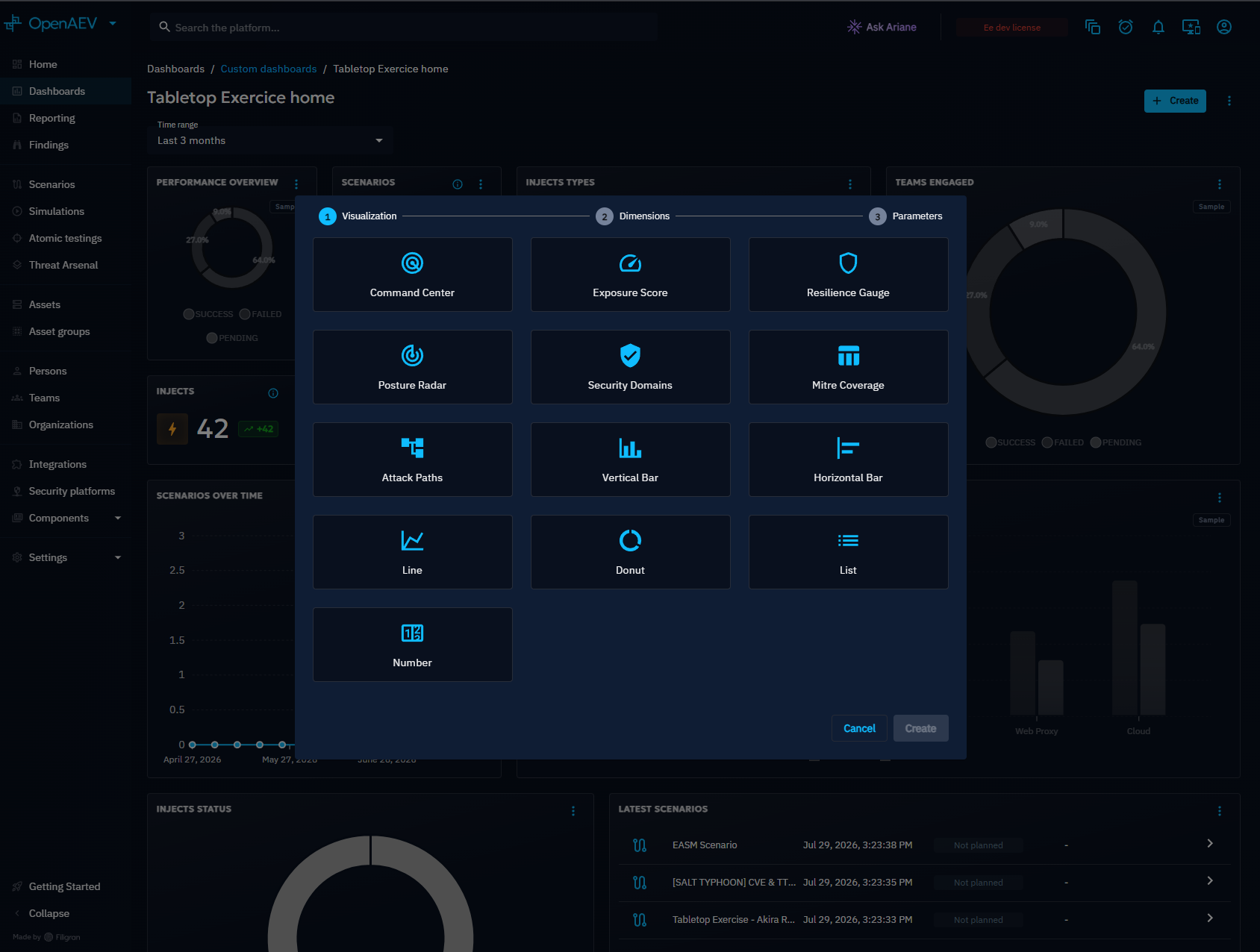Toggle SUCCESS legend in Performance Overview
Image resolution: width=1260 pixels, height=952 pixels.
208,314
